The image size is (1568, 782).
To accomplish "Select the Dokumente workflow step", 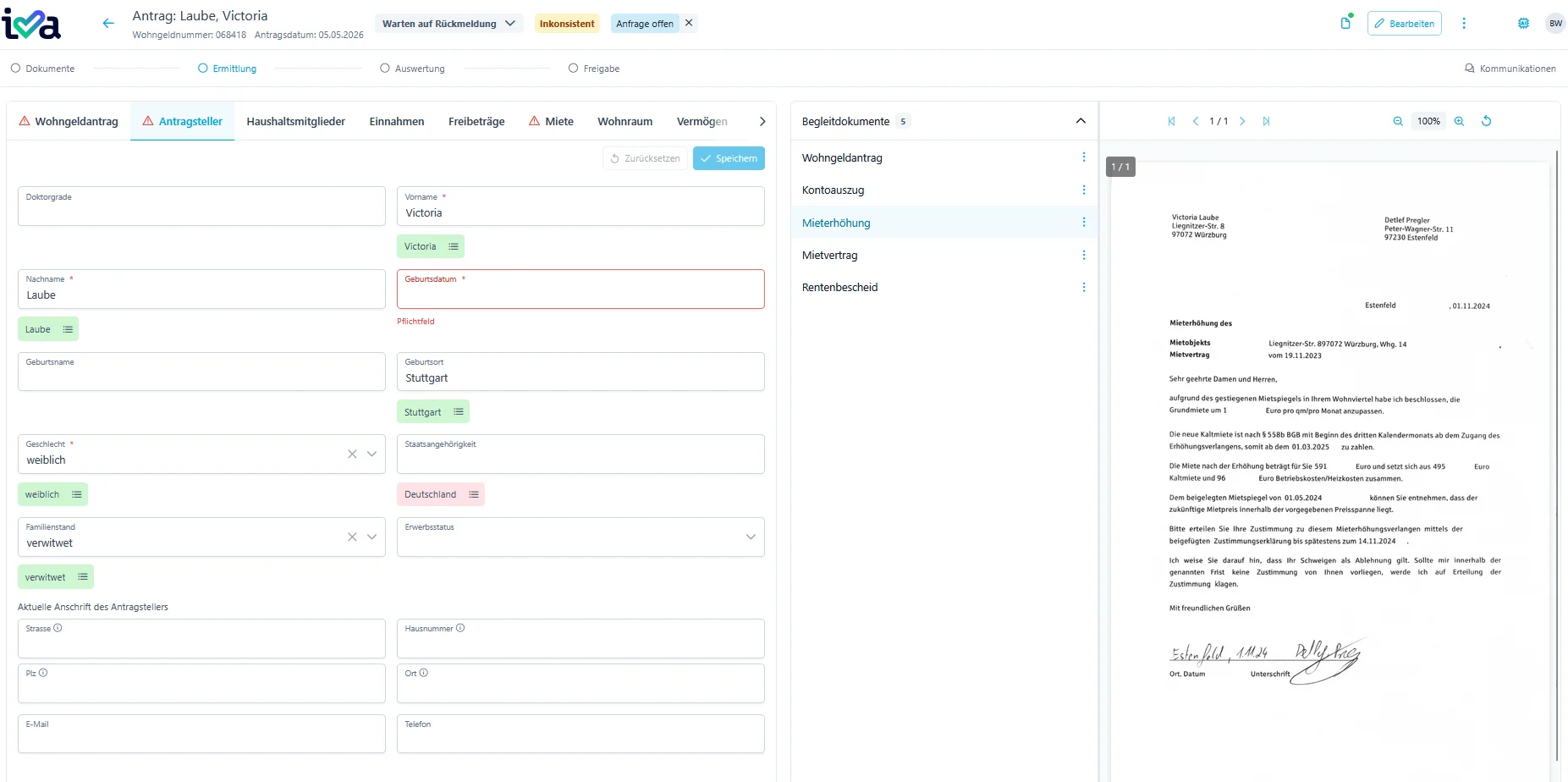I will (x=43, y=69).
